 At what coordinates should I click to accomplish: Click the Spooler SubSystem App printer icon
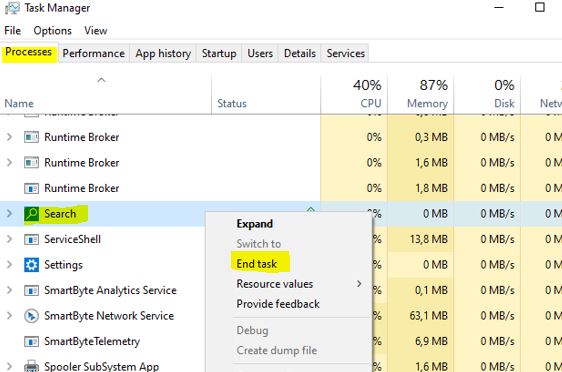click(x=31, y=366)
